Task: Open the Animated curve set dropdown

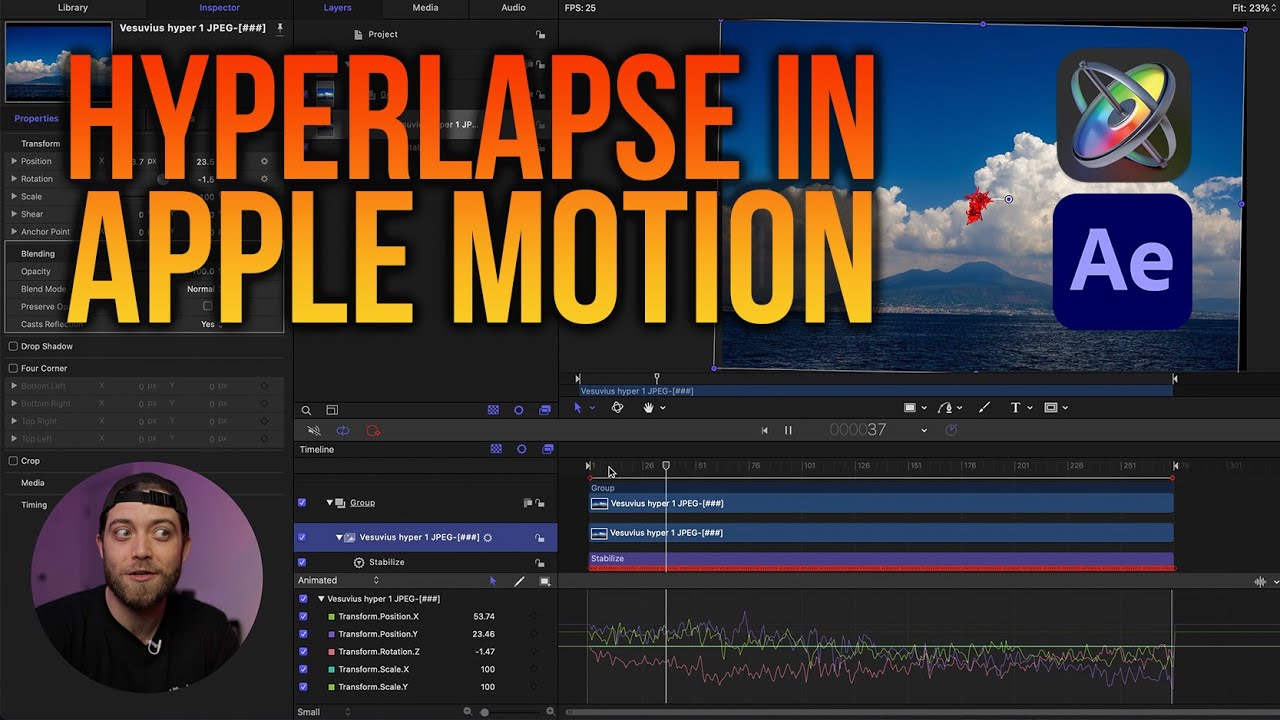Action: [x=339, y=580]
